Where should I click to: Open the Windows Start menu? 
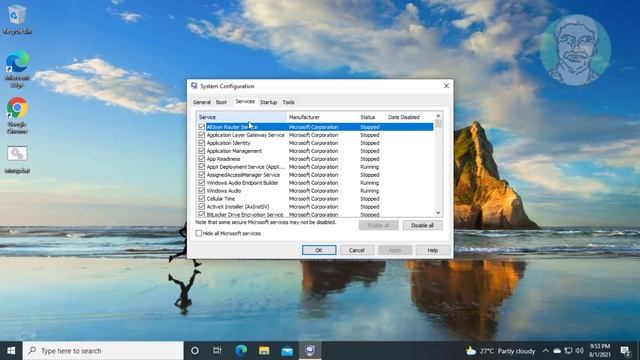pos(11,351)
